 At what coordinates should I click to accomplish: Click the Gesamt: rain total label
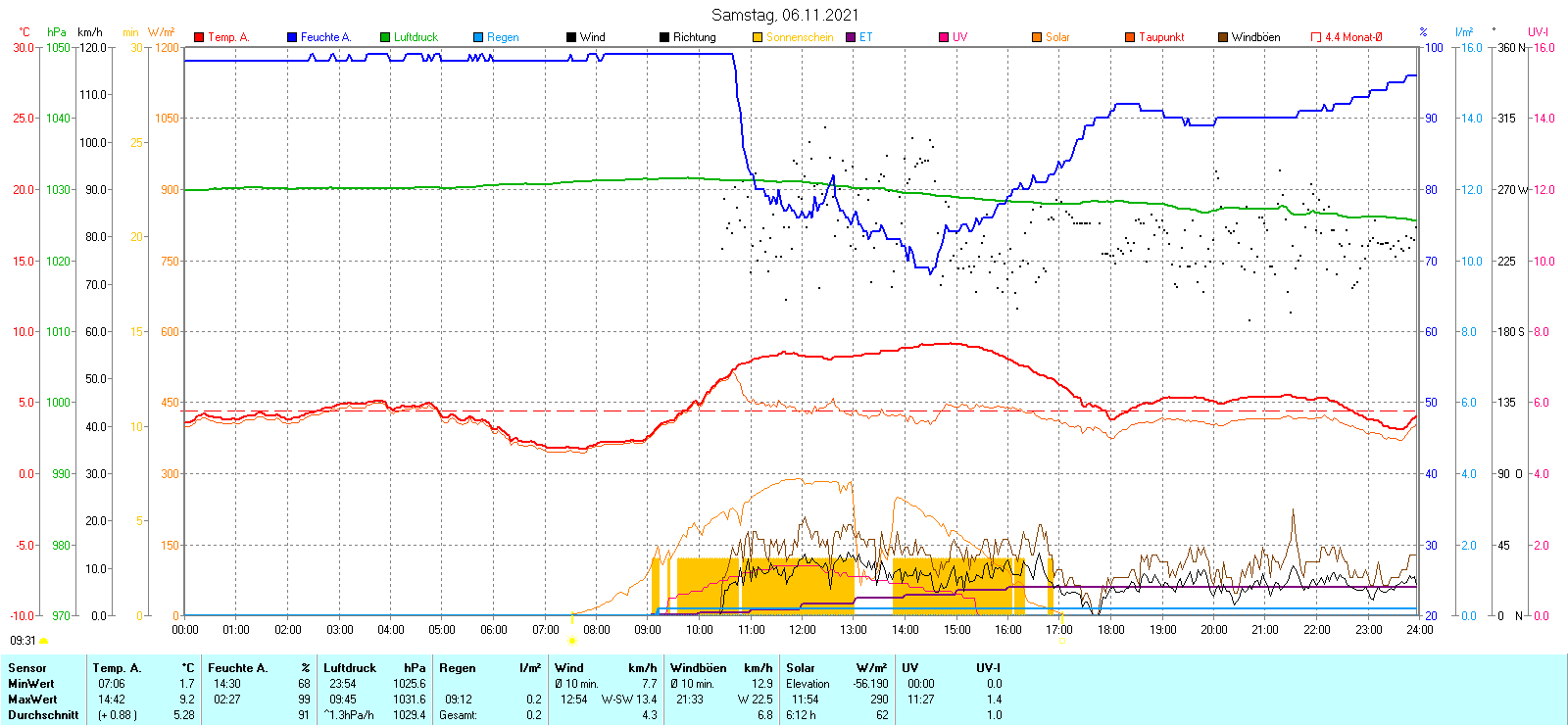coord(458,715)
